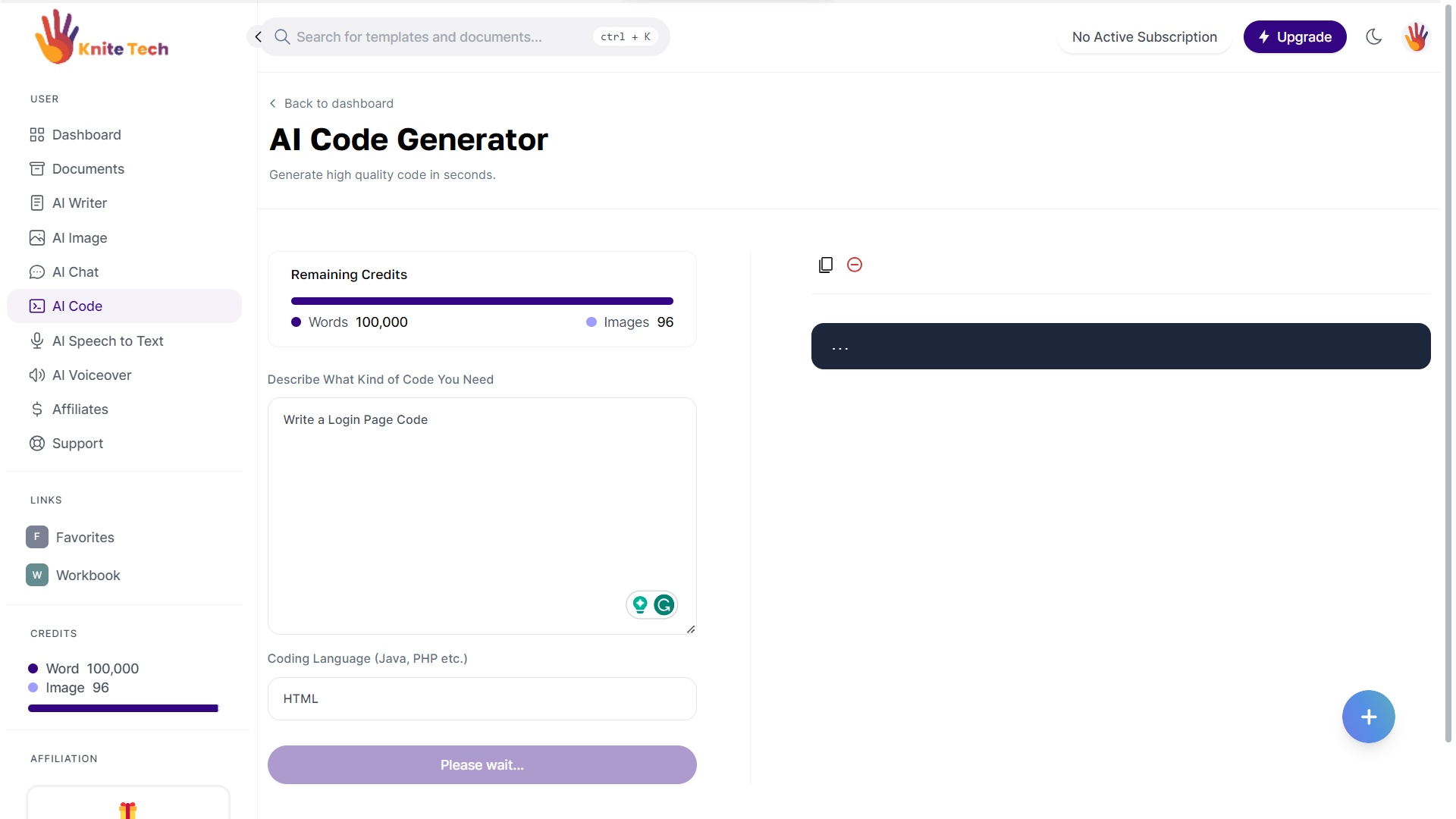Open AI Voiceover in sidebar
1456x819 pixels.
tap(92, 375)
